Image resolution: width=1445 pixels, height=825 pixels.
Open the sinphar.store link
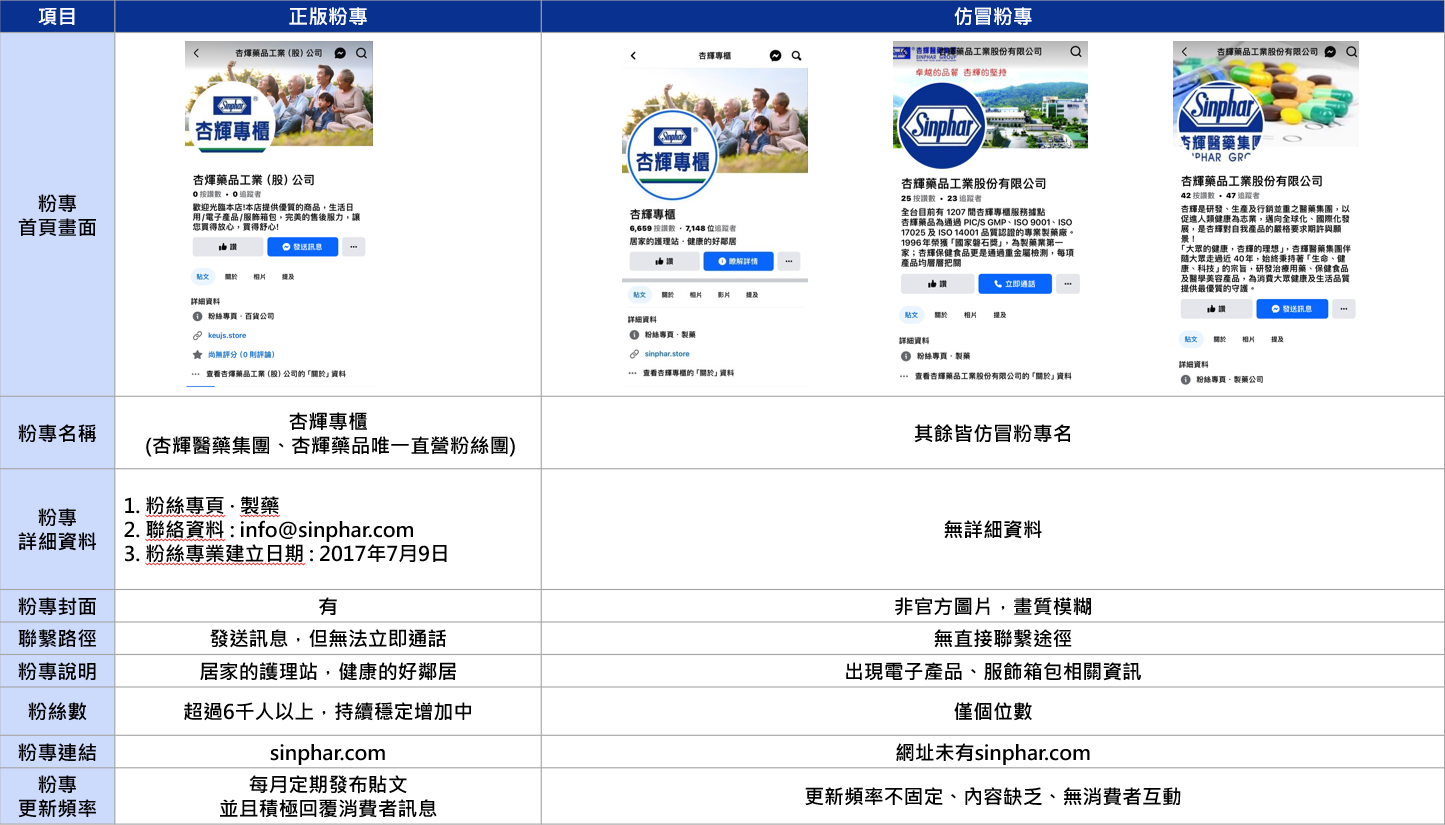pyautogui.click(x=667, y=354)
